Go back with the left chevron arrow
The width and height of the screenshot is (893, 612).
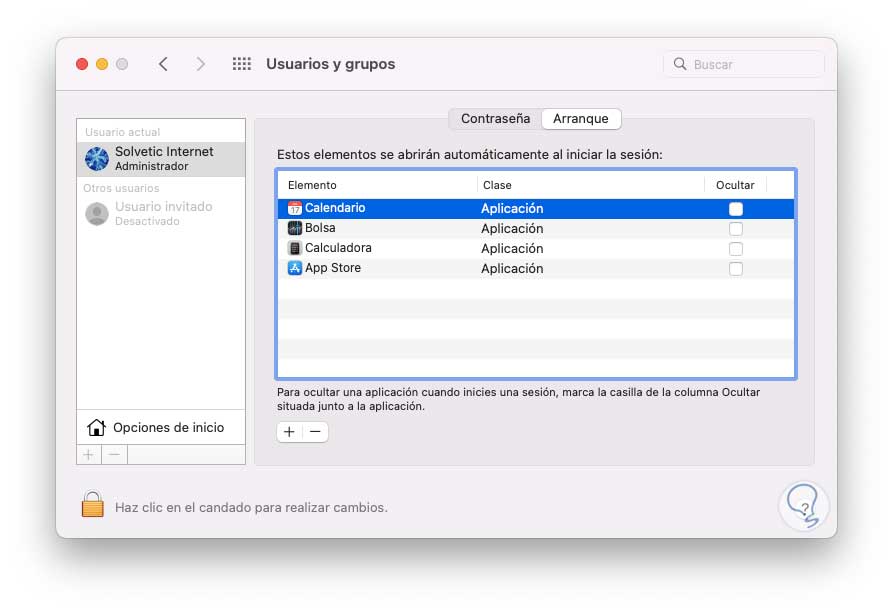pos(163,64)
